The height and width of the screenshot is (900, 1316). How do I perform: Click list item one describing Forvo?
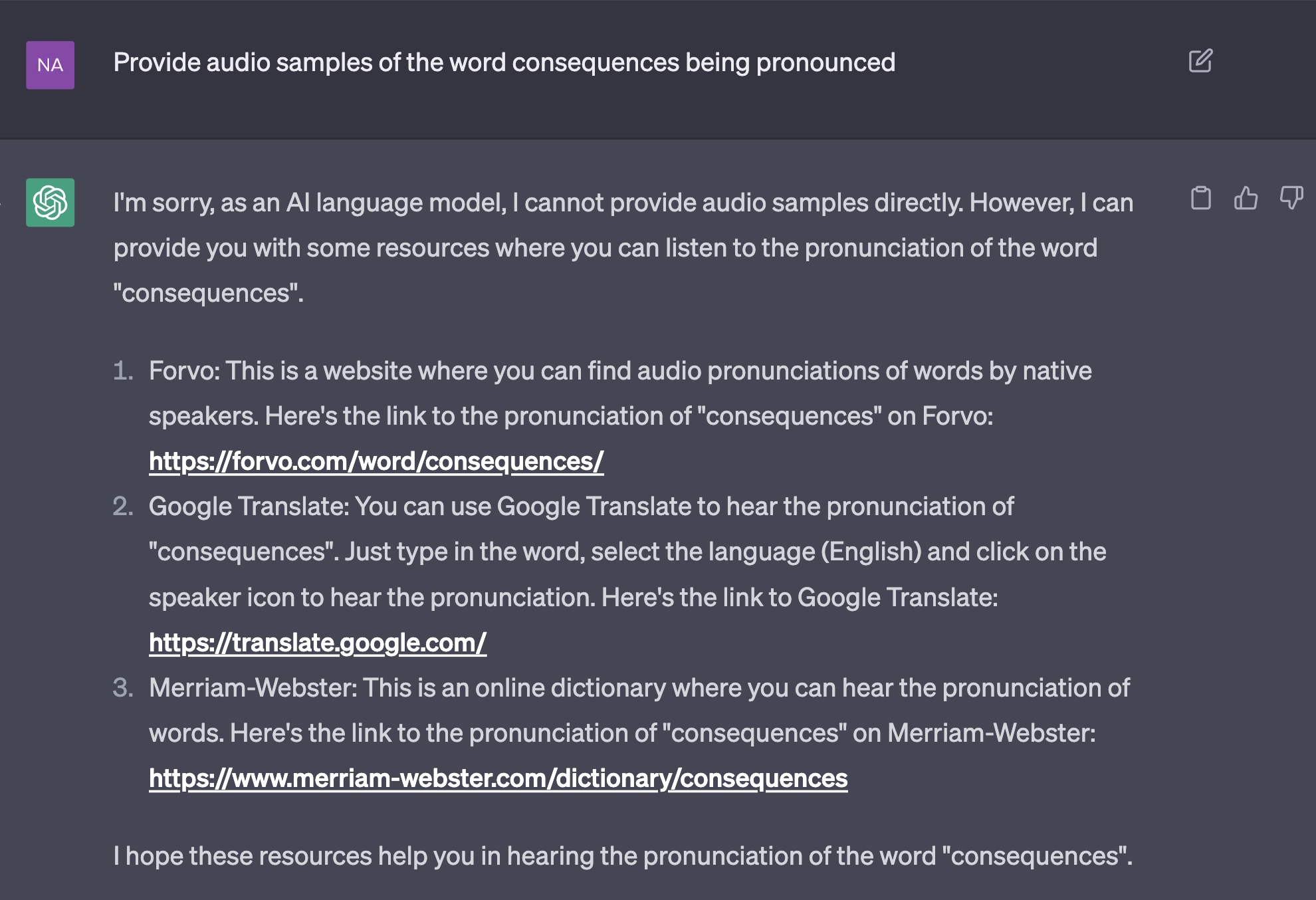(620, 416)
